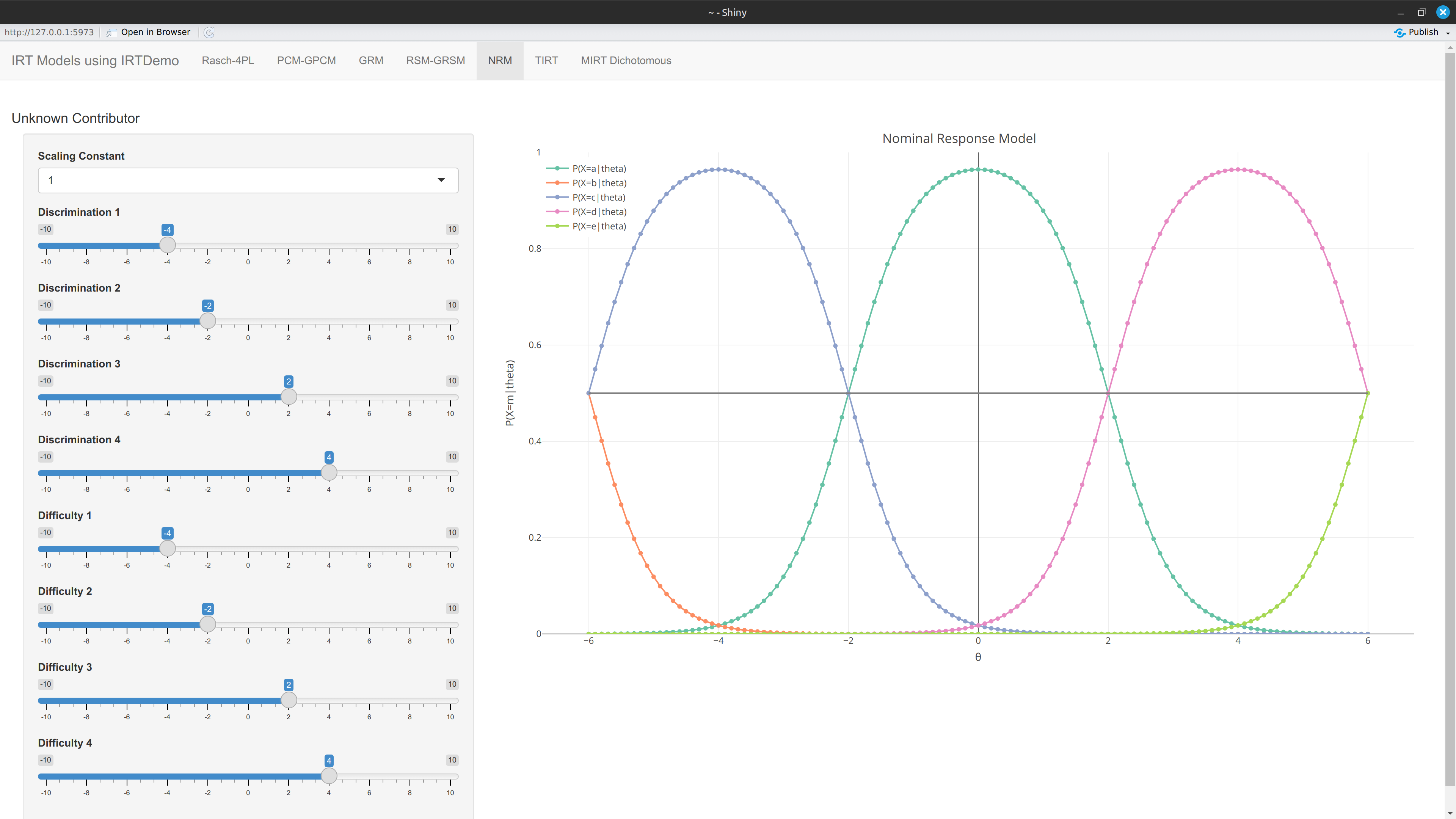Toggle P(X=c|theta) legend trace

pos(586,197)
